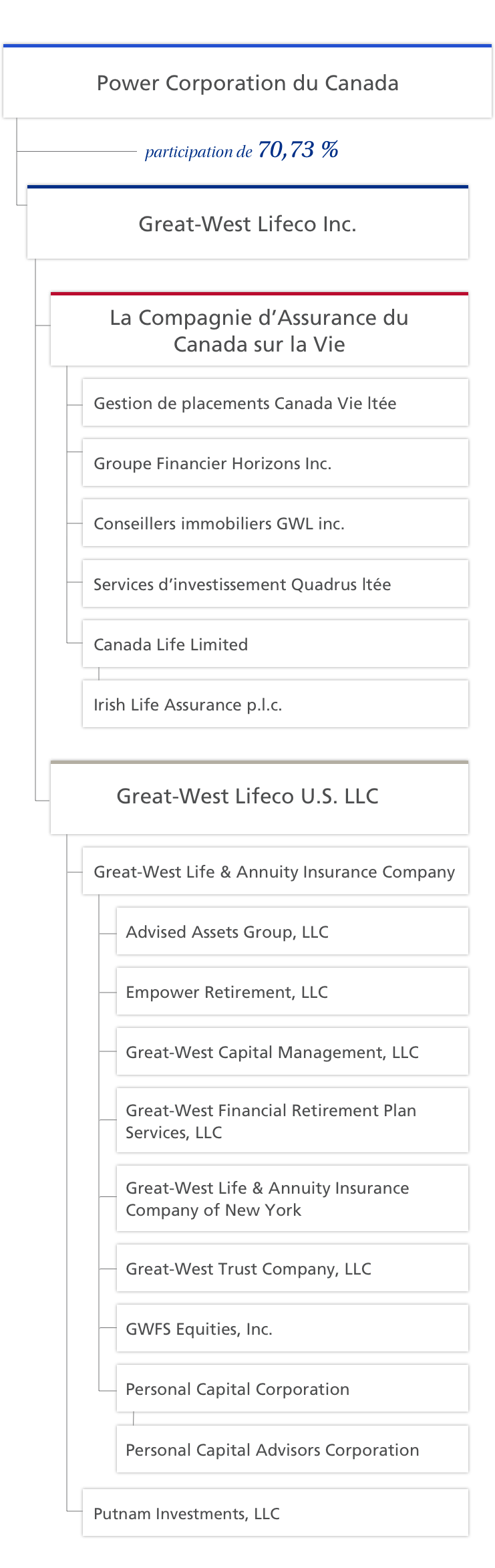The width and height of the screenshot is (495, 1568).
Task: Click the Power Corporation du Canada box
Action: 247,82
